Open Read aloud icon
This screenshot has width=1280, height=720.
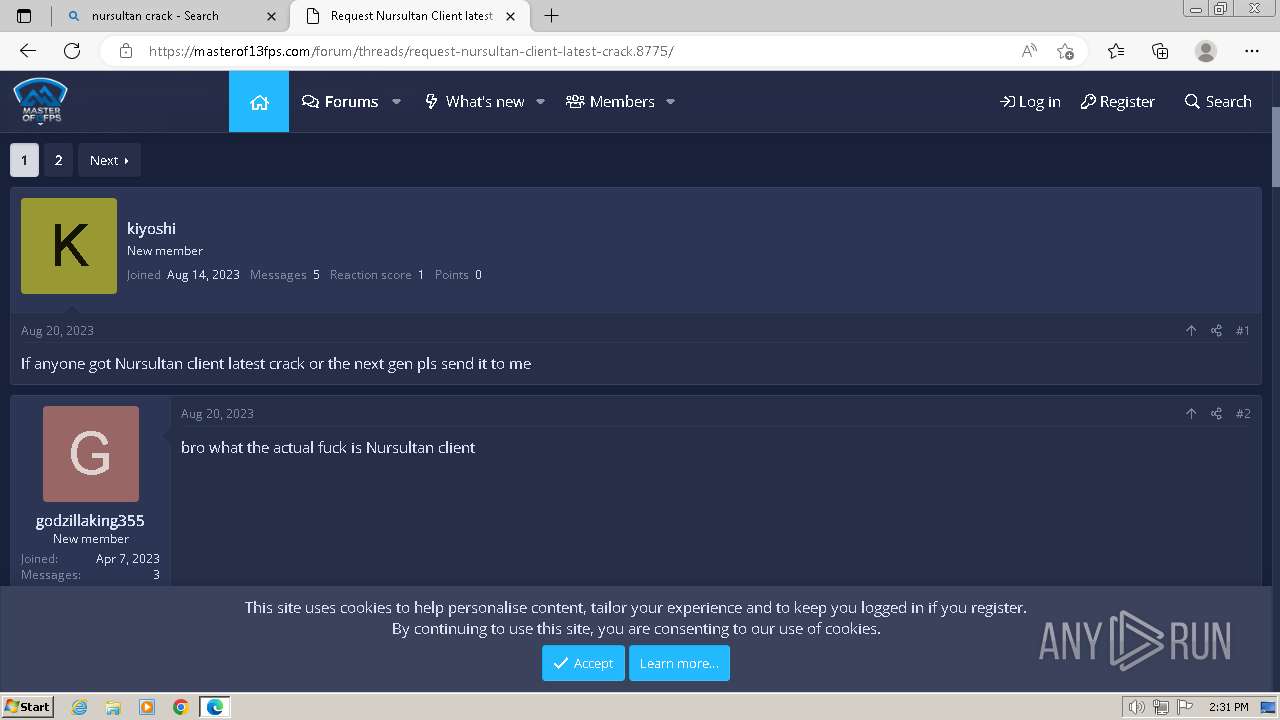[1029, 51]
